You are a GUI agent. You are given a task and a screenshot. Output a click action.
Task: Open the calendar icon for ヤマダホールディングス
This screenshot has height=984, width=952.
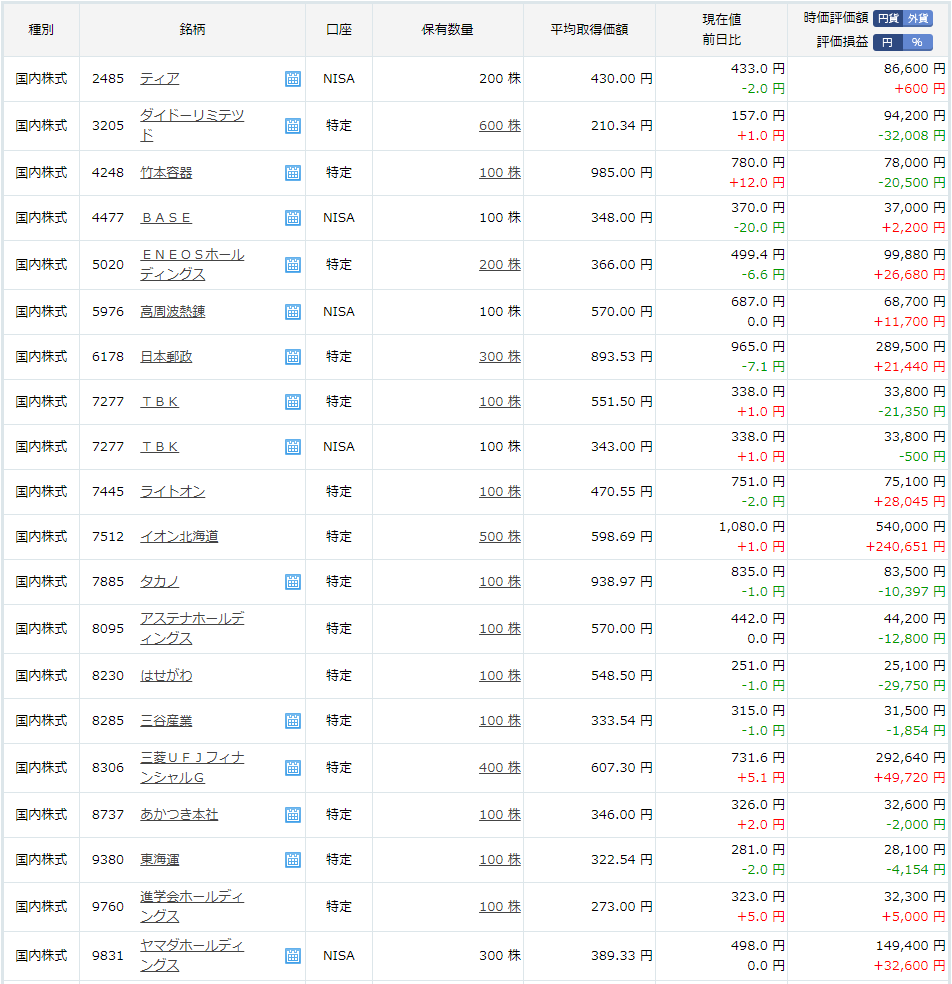[293, 956]
